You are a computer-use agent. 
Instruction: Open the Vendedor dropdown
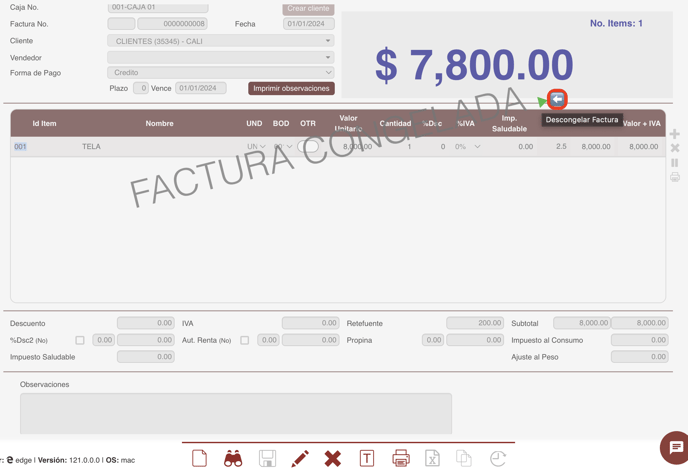[x=221, y=57]
